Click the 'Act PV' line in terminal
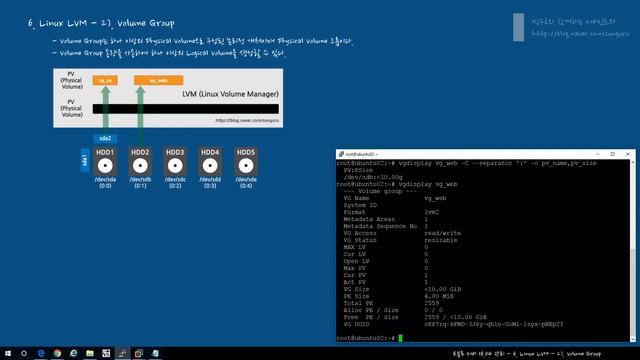Image resolution: width=640 pixels, height=360 pixels. point(386,282)
